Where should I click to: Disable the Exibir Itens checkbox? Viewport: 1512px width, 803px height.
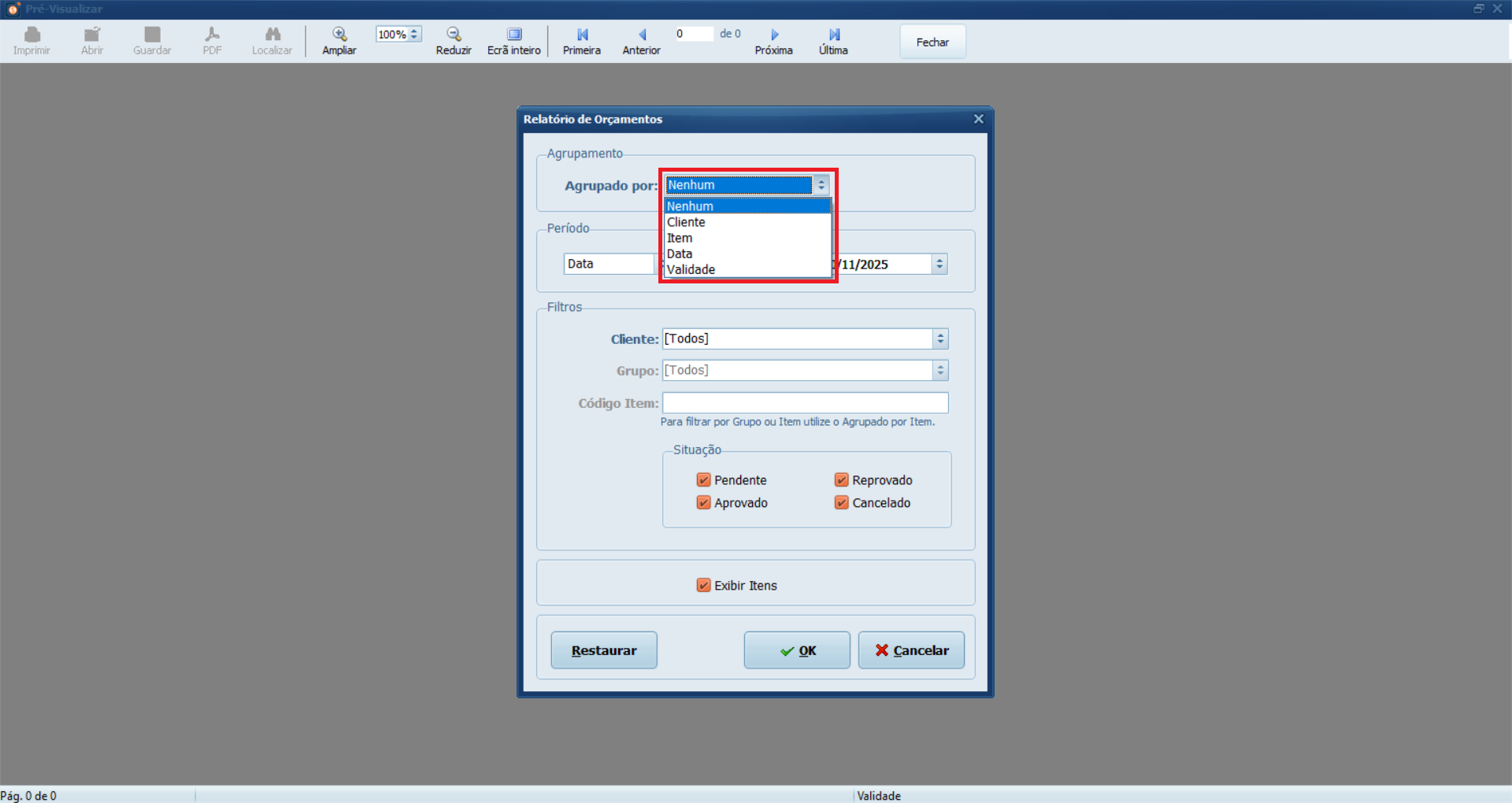click(703, 586)
